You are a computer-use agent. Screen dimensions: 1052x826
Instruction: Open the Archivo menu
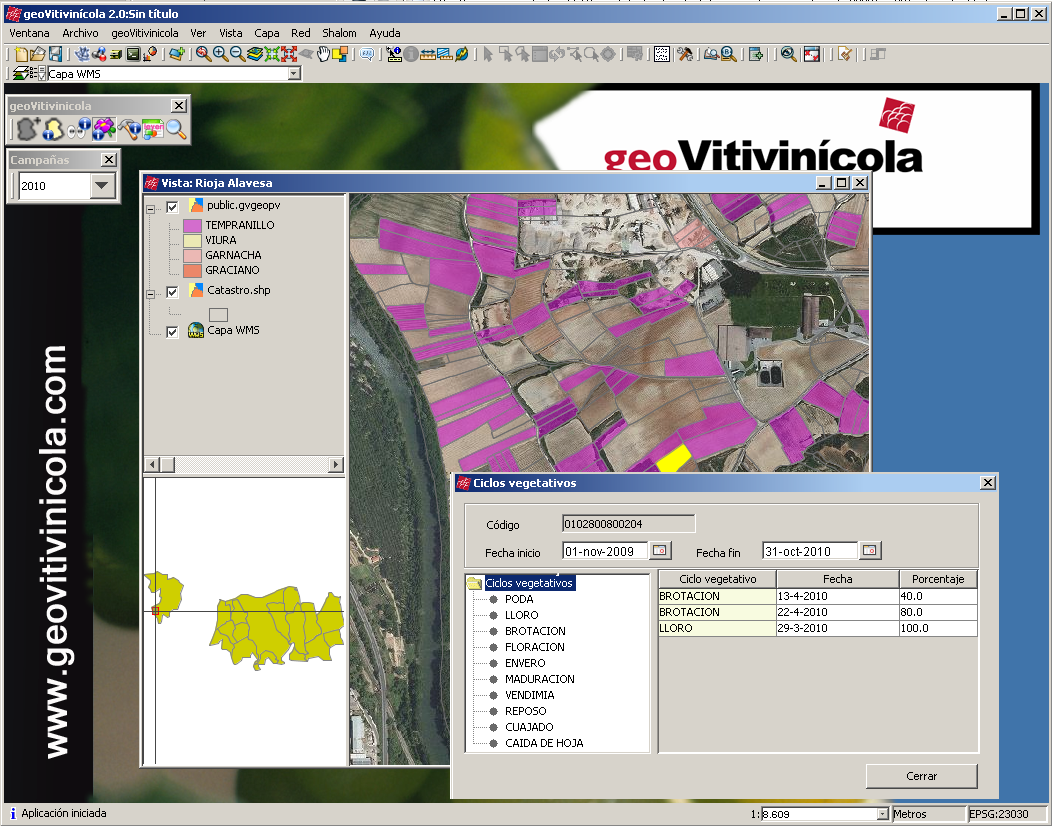pos(81,33)
